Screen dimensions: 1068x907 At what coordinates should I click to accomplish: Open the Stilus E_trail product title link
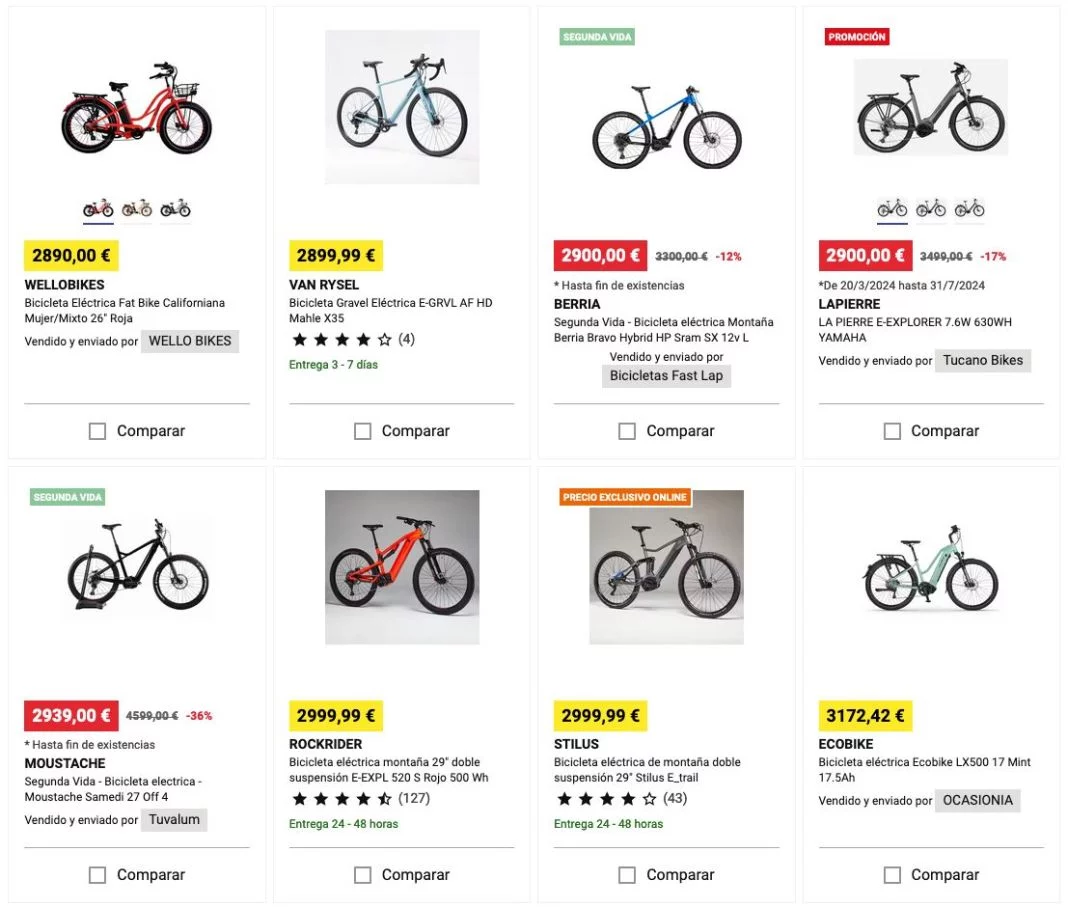pos(647,770)
